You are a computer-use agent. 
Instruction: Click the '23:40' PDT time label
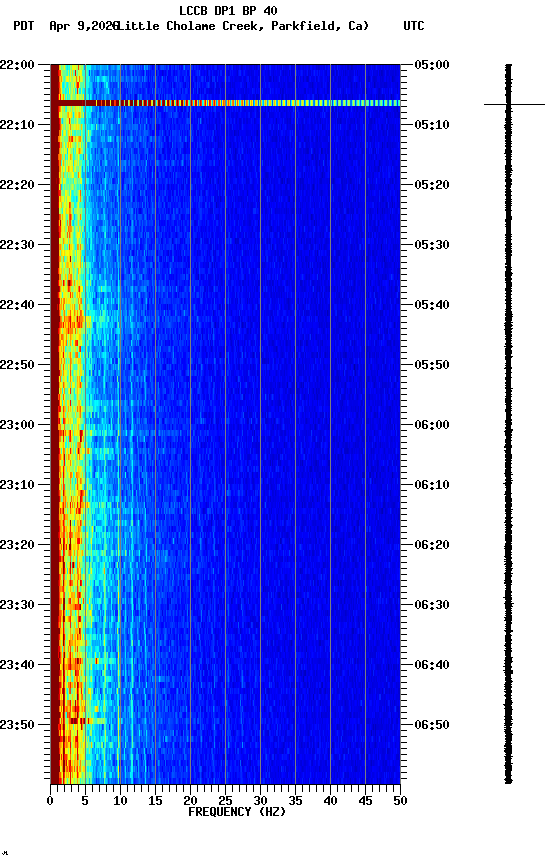pos(17,666)
